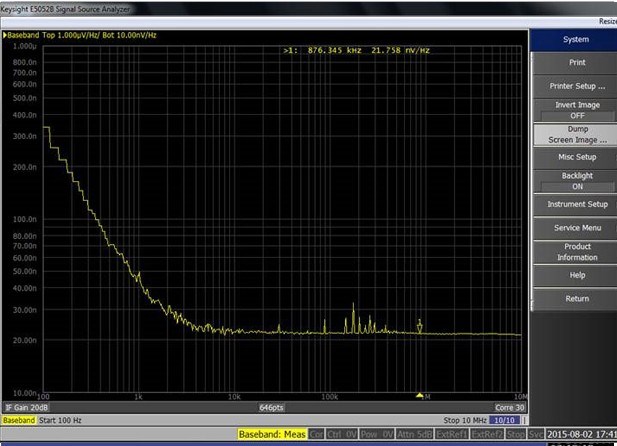This screenshot has width=617, height=446.
Task: Click Resize label at top right
Action: 608,21
